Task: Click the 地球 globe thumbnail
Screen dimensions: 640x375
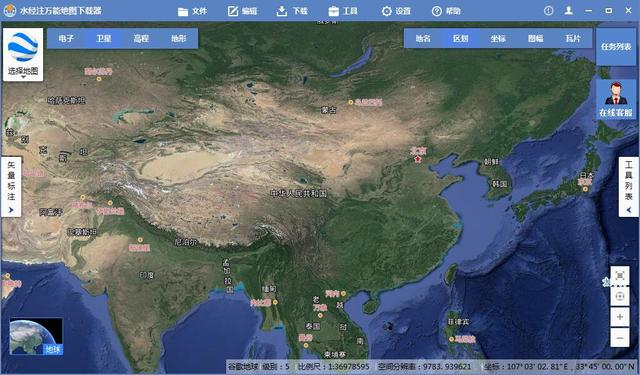Action: tap(36, 336)
